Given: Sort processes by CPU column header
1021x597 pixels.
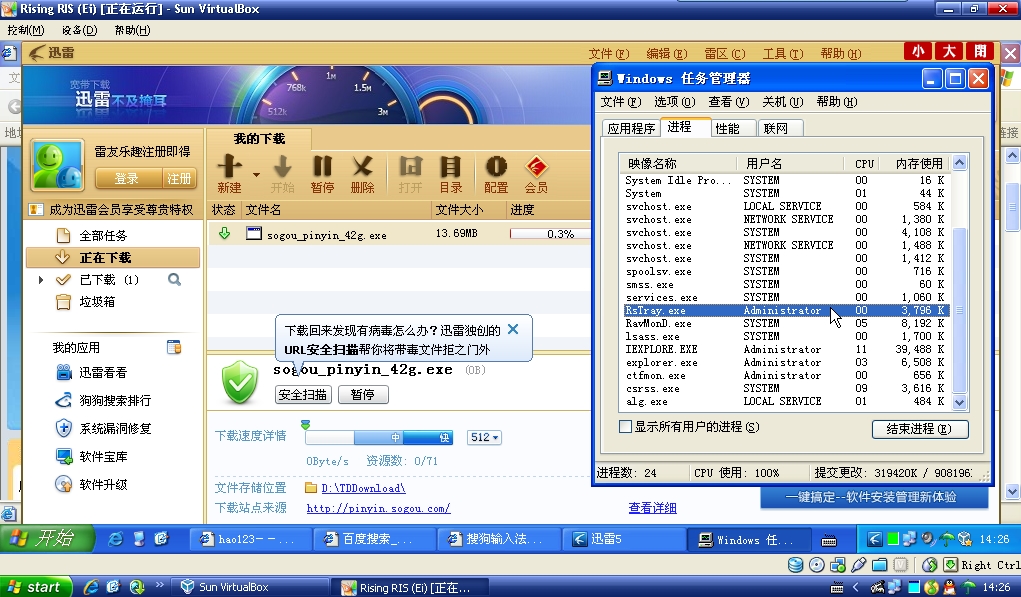Looking at the screenshot, I should point(863,163).
